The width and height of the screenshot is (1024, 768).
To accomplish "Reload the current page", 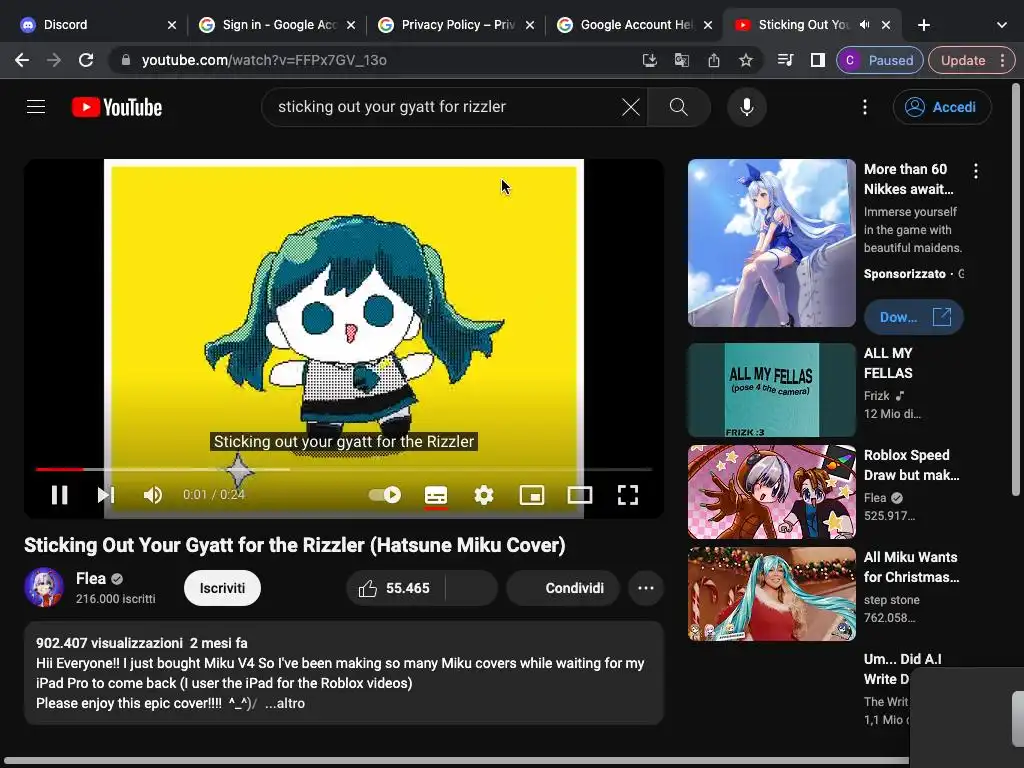I will click(86, 60).
